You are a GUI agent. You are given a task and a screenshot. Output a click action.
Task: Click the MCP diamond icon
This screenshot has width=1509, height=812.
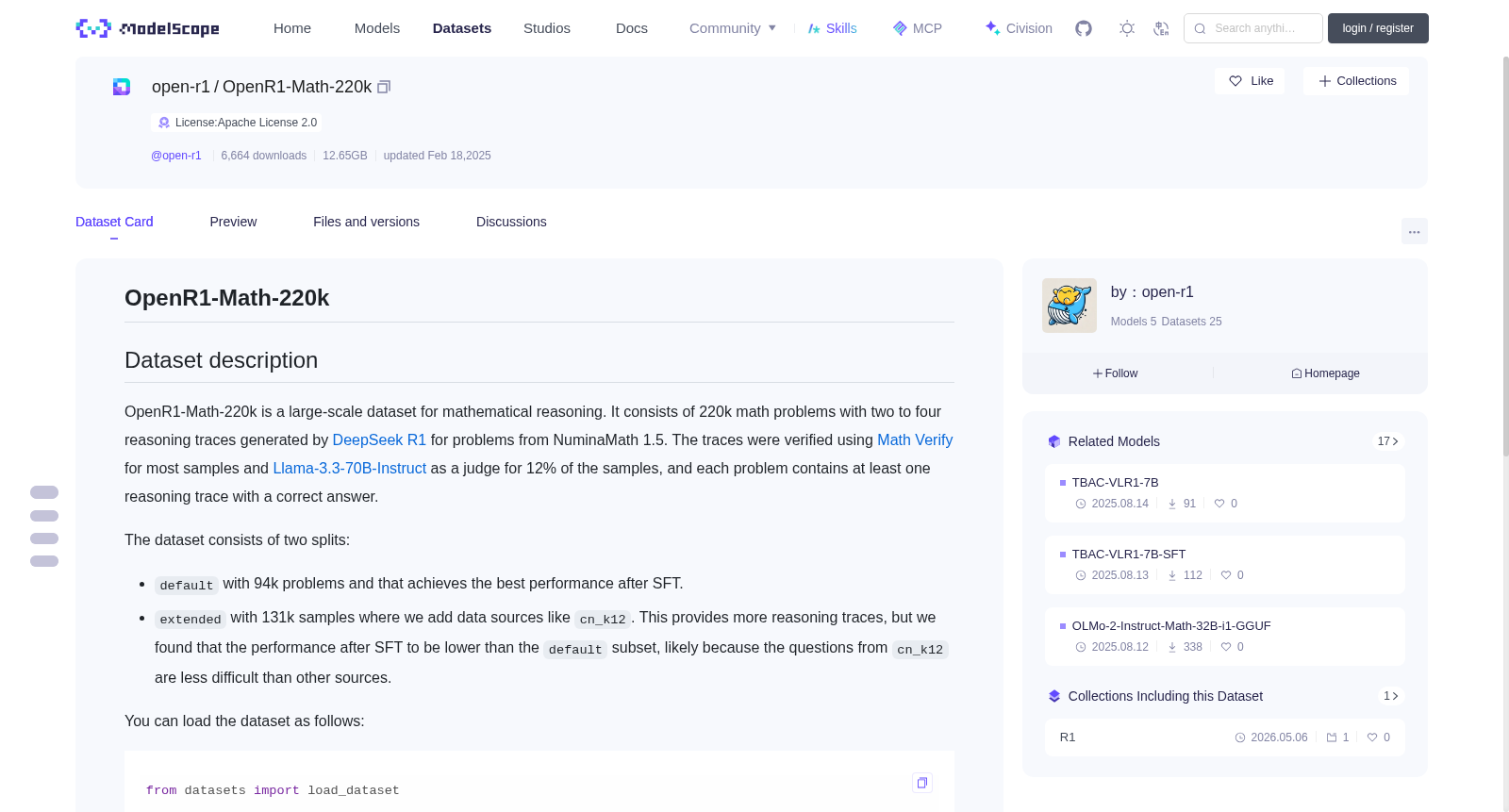click(x=900, y=28)
